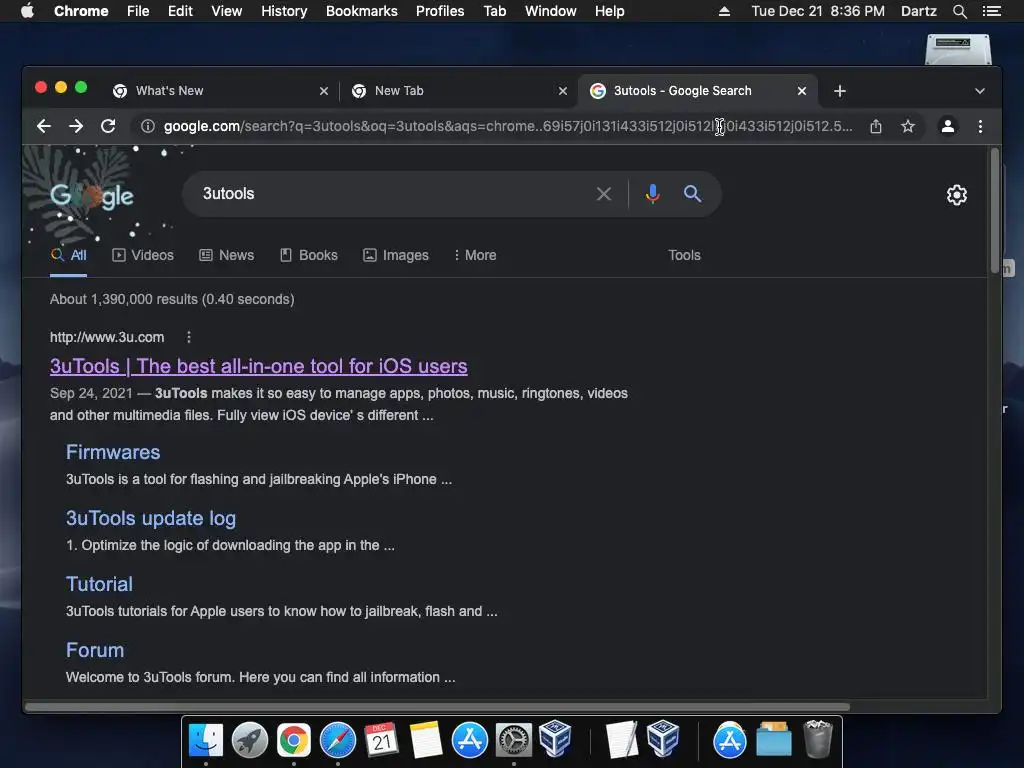Submit search with magnifier icon
The width and height of the screenshot is (1024, 768).
point(692,194)
